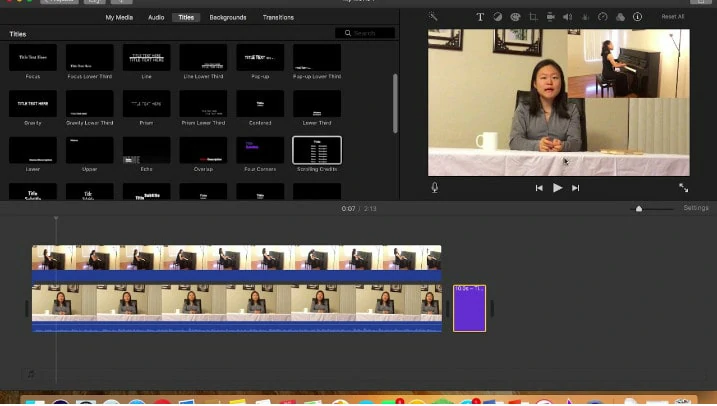Select the Focus title thumbnail
The height and width of the screenshot is (406, 717).
[x=33, y=57]
